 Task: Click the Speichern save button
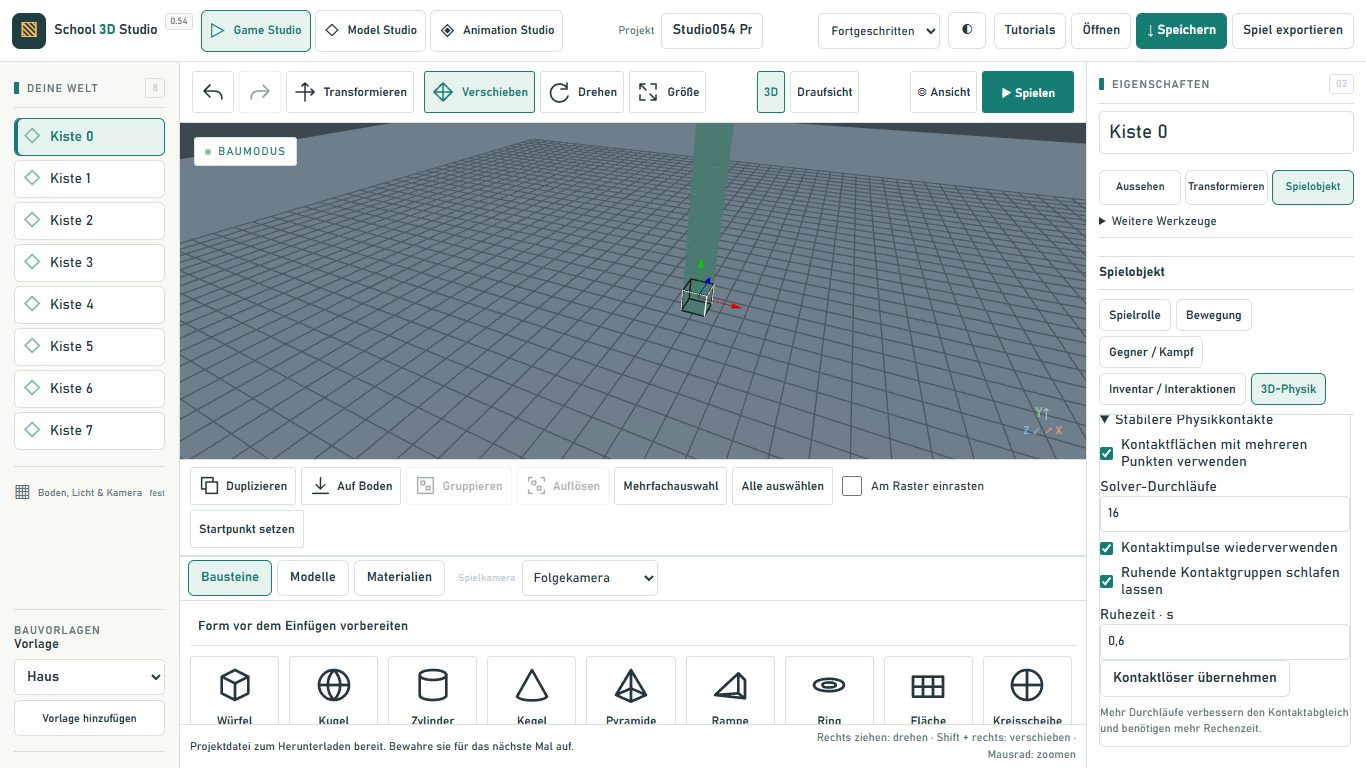point(1182,30)
